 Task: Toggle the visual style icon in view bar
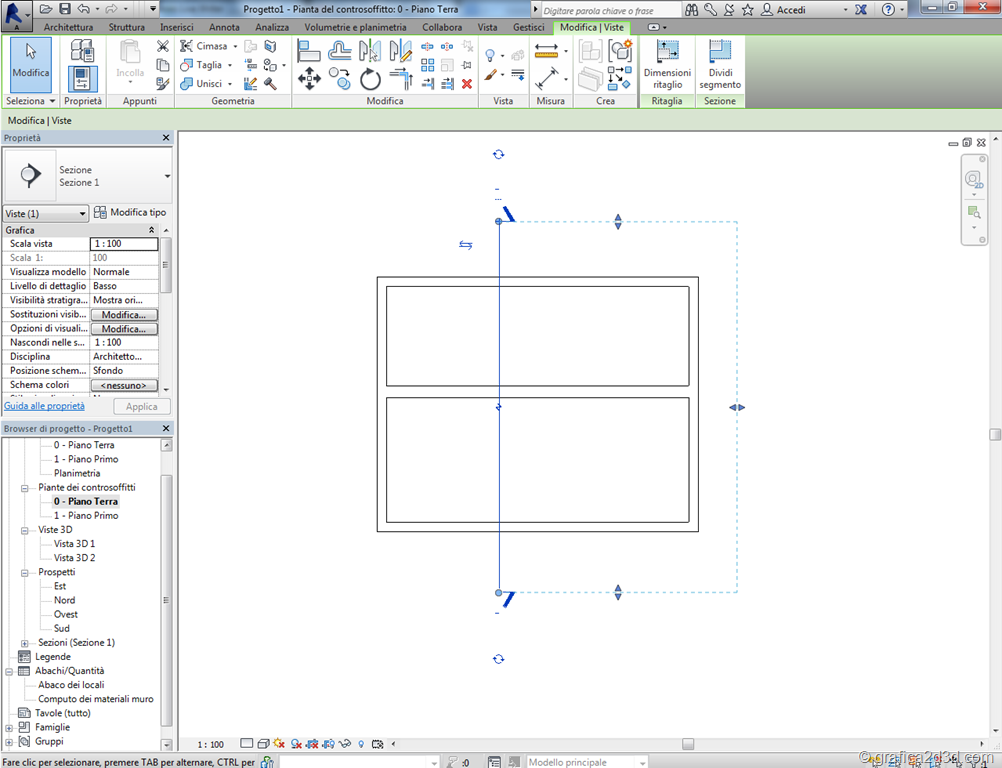262,744
